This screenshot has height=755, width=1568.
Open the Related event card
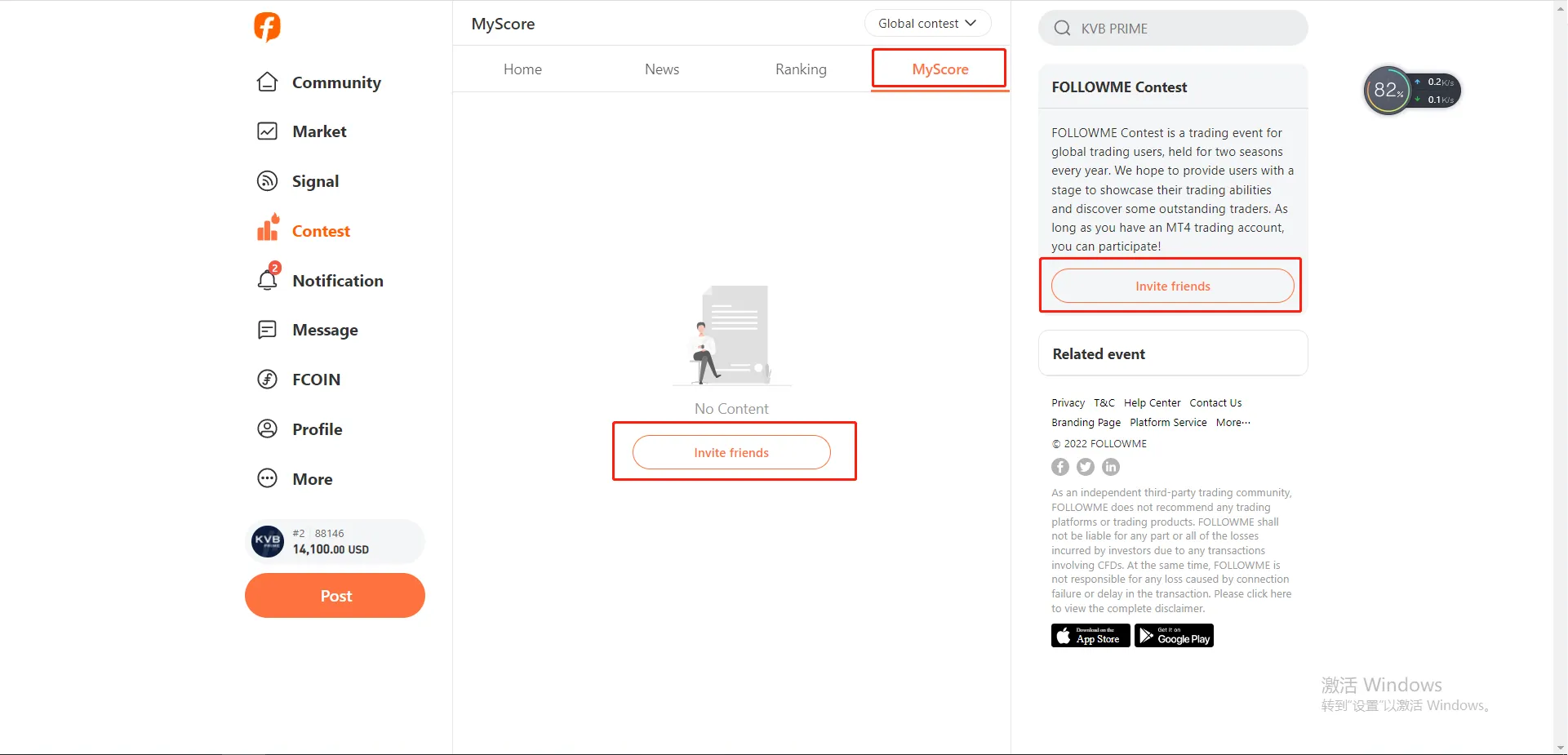point(1173,353)
